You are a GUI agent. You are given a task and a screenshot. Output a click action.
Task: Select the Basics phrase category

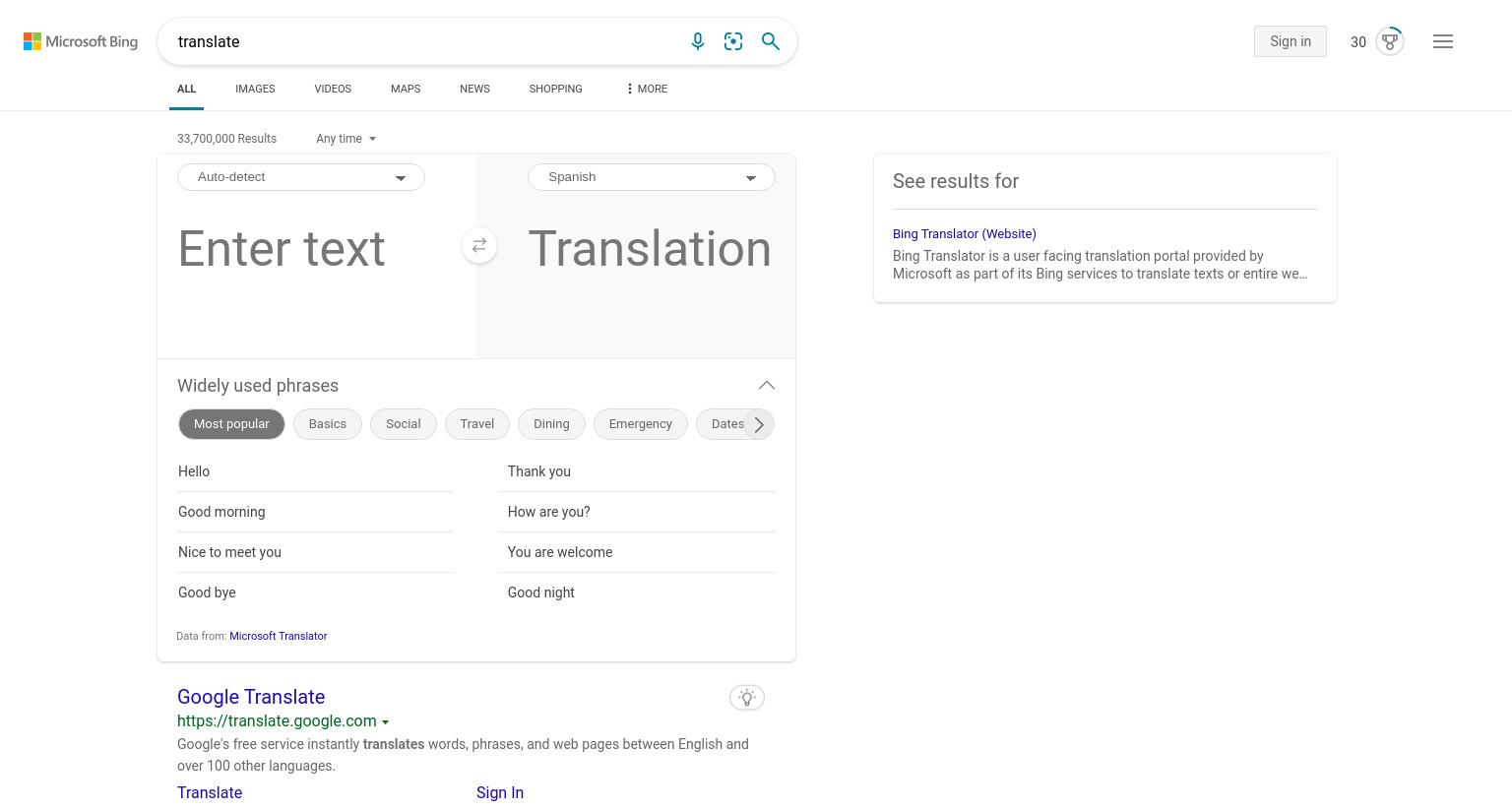[328, 424]
